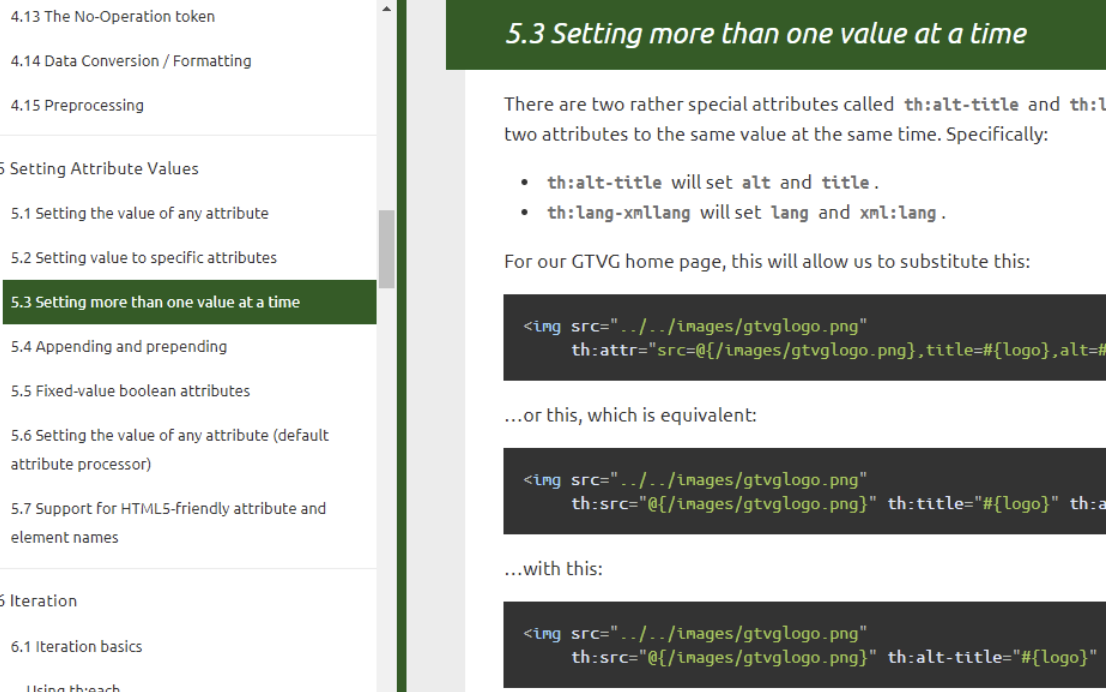
Task: Click the th:lang-xmllang code in the bullet list
Action: point(619,212)
